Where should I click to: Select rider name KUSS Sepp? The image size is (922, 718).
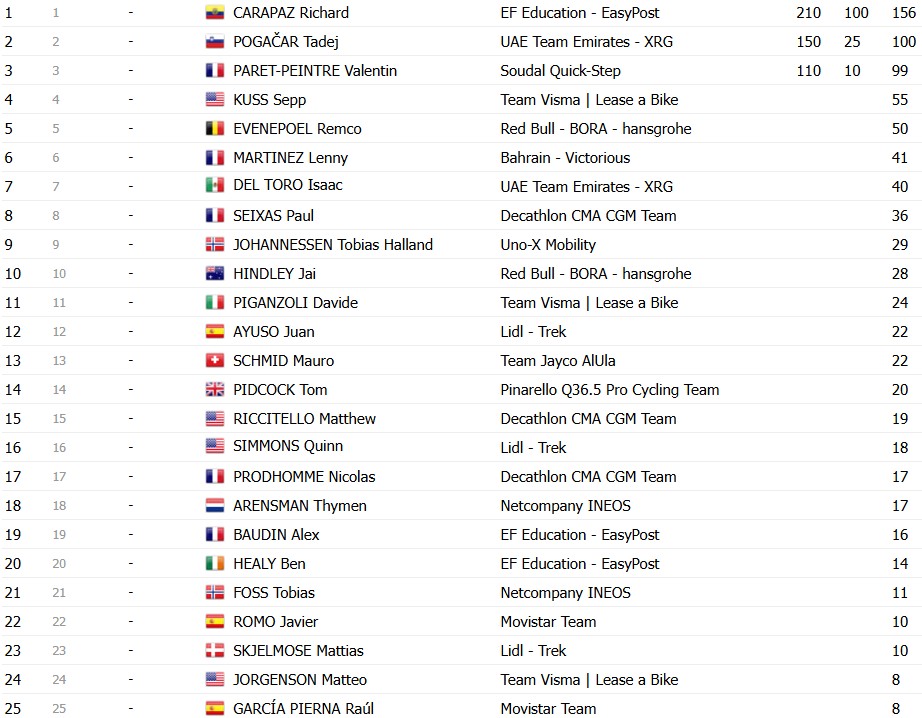click(269, 99)
